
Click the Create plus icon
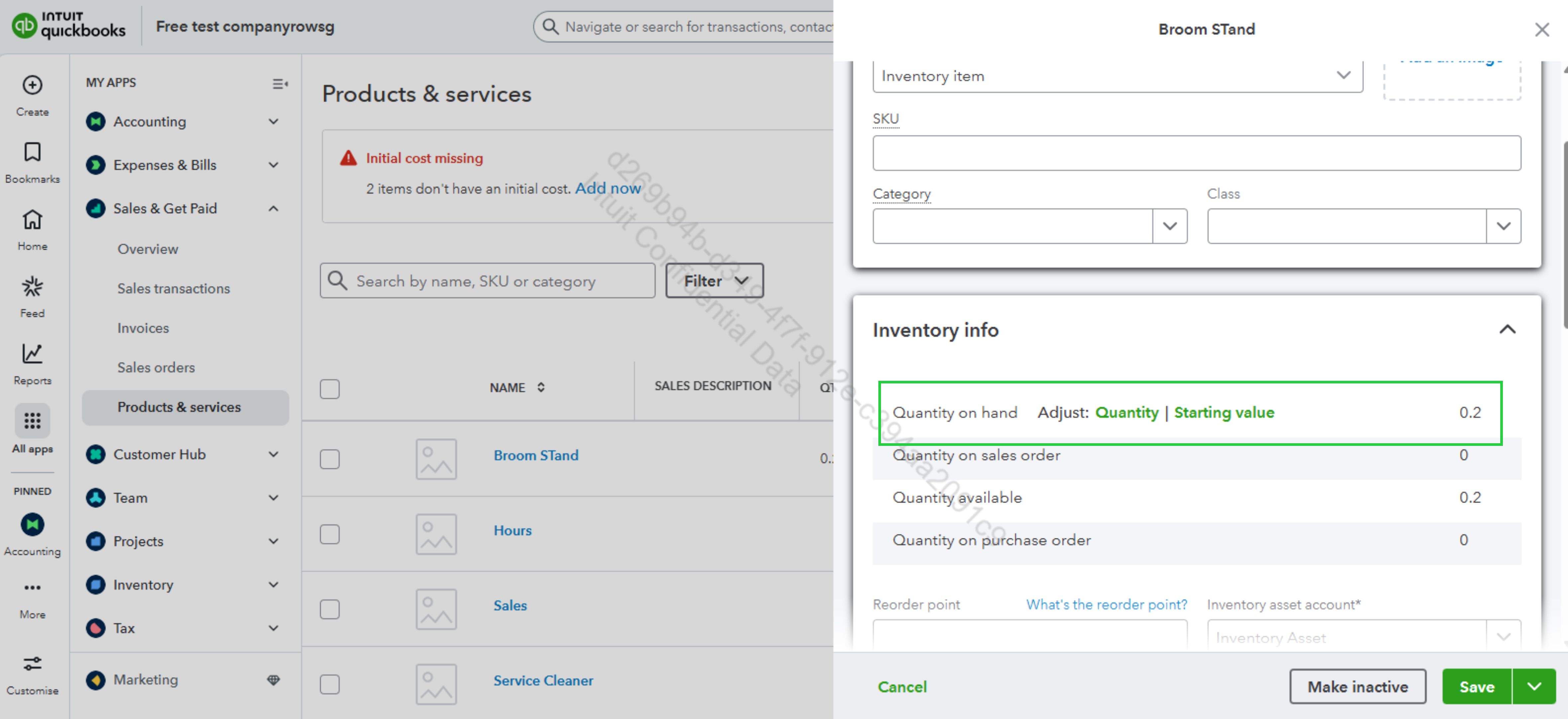(x=32, y=85)
